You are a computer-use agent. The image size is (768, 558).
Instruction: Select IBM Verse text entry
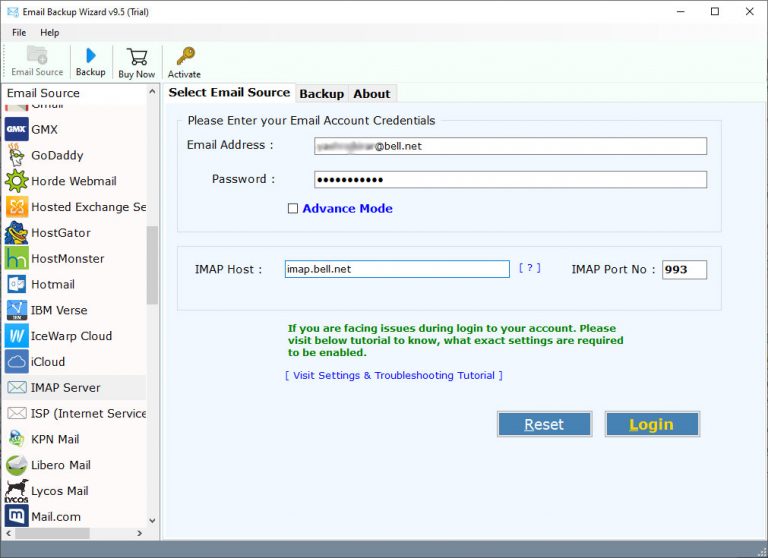coord(59,311)
